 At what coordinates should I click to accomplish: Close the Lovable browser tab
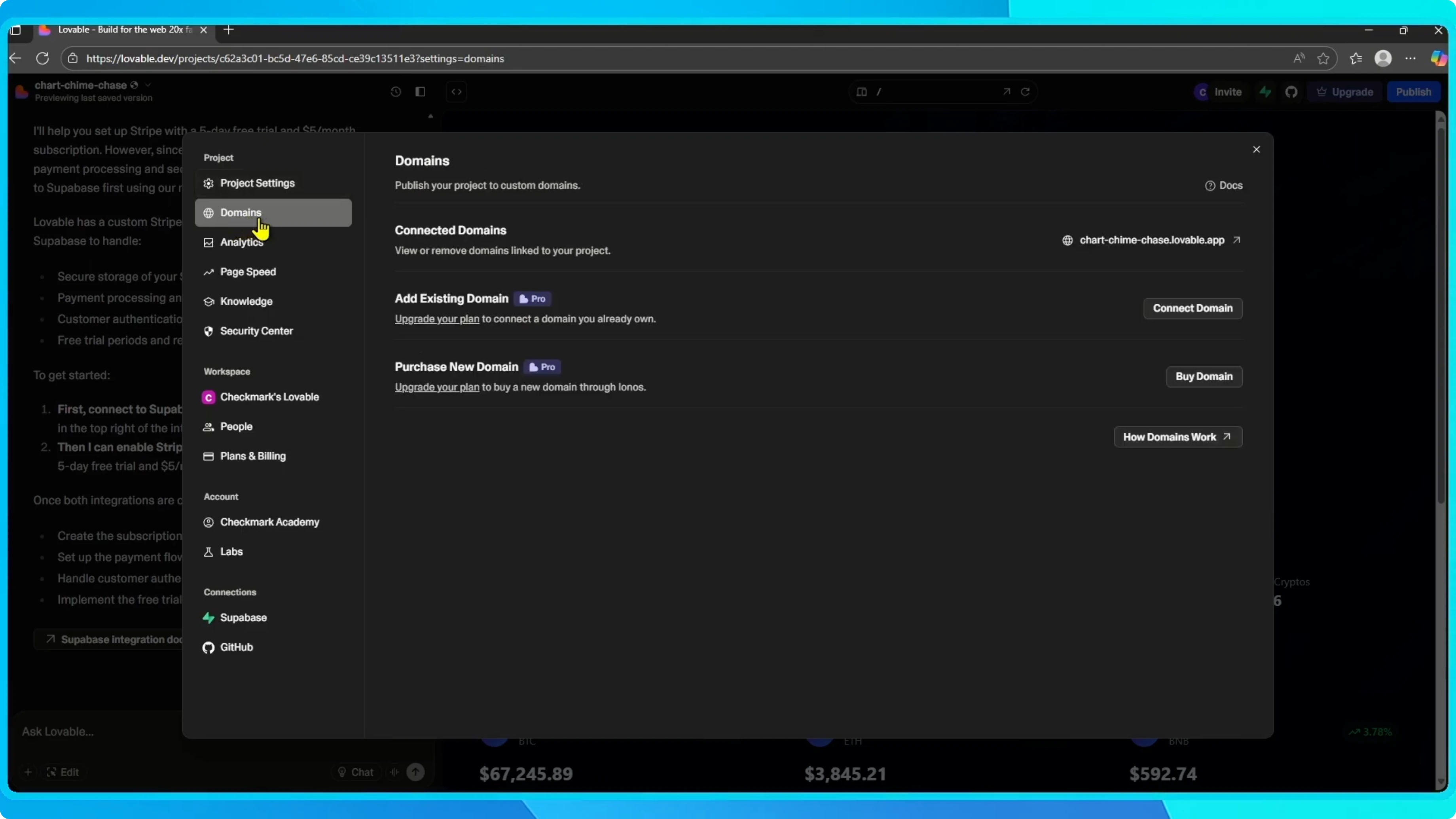(203, 30)
